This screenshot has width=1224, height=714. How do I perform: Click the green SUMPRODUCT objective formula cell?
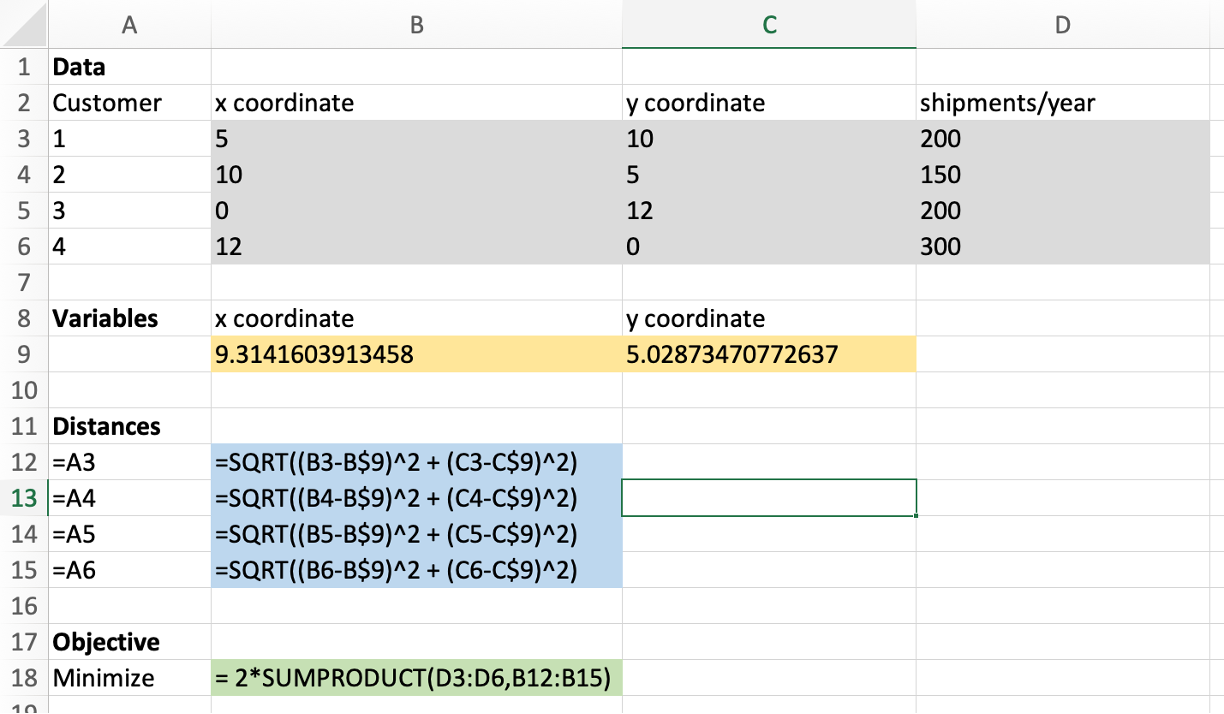415,678
